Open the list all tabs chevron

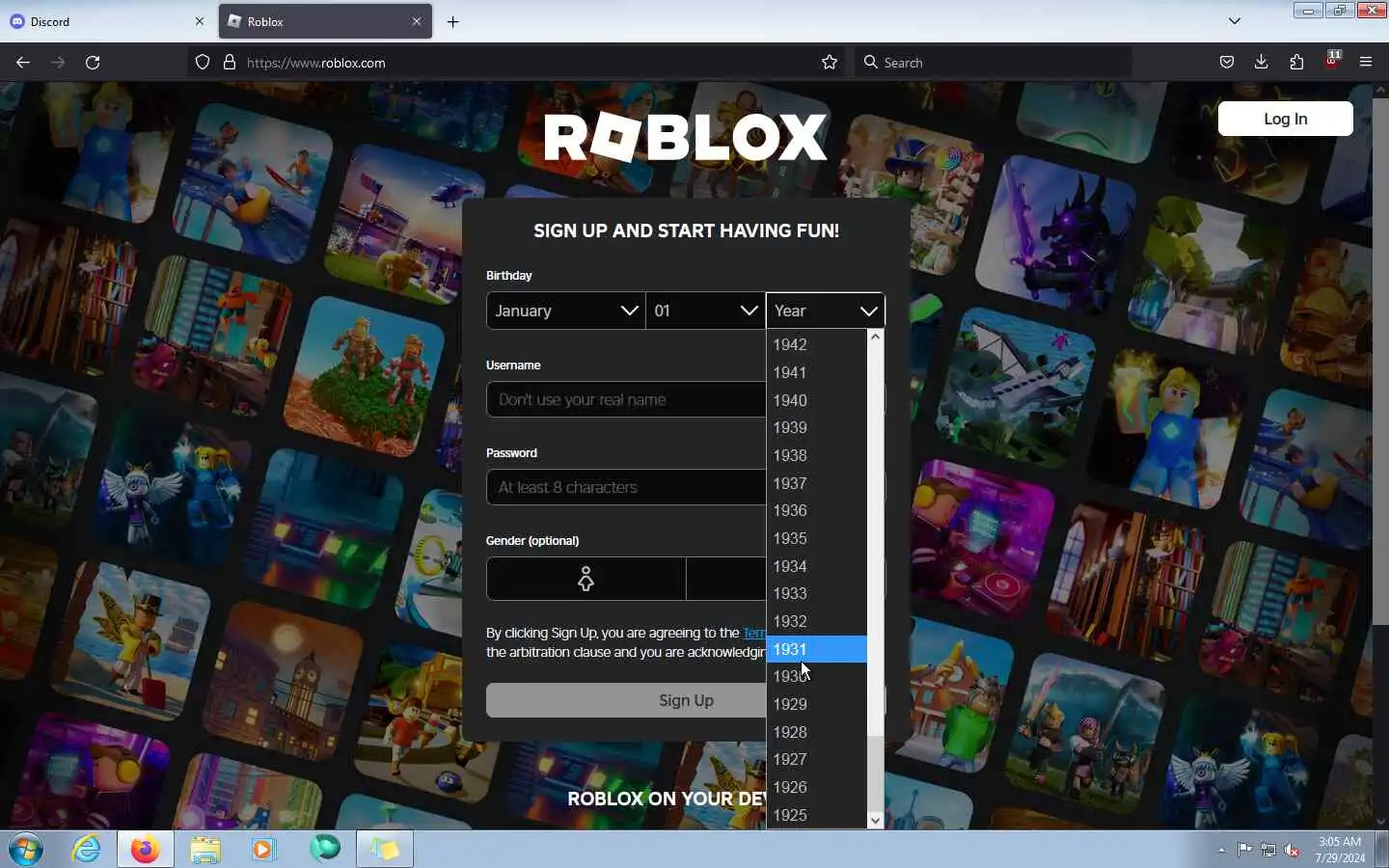pyautogui.click(x=1235, y=21)
